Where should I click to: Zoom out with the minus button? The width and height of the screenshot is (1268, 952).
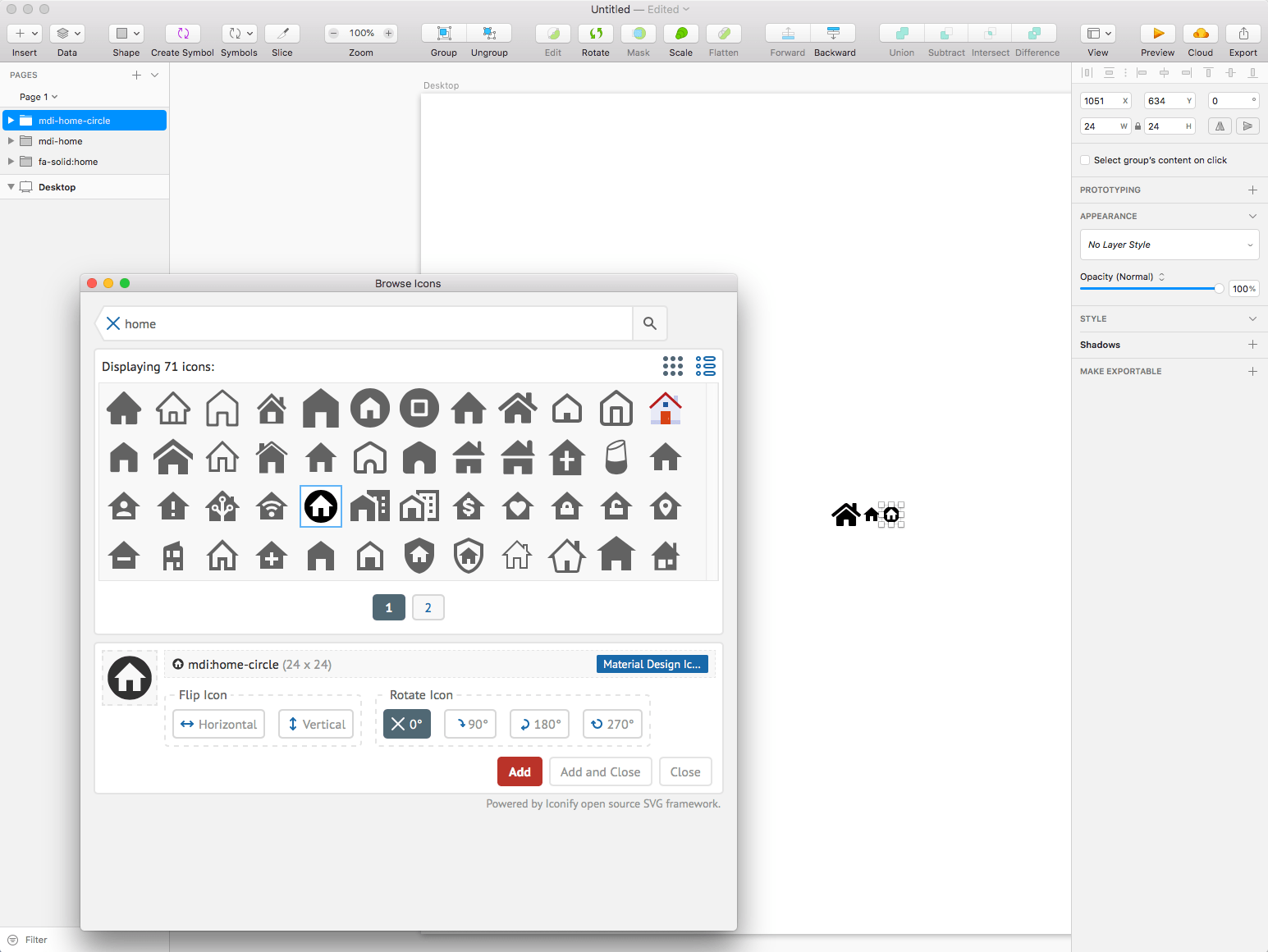click(x=334, y=34)
